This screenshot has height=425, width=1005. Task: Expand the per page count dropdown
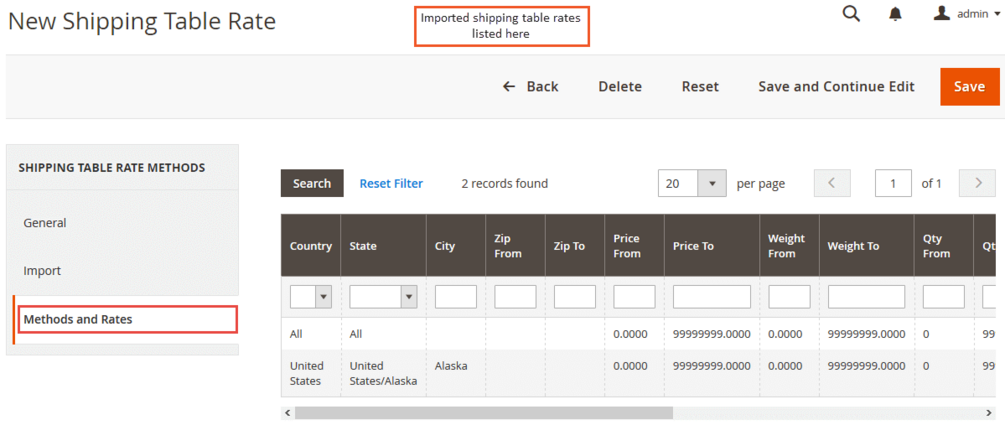711,183
